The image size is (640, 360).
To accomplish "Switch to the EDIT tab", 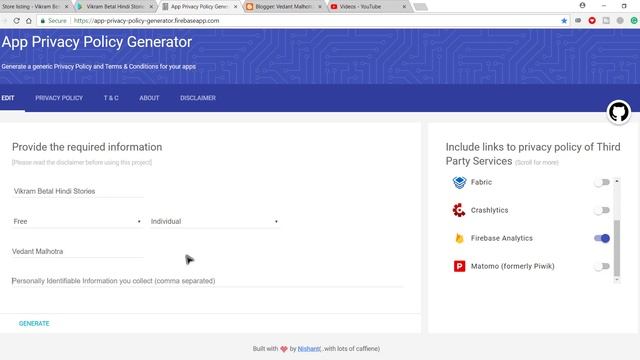I will click(x=8, y=98).
